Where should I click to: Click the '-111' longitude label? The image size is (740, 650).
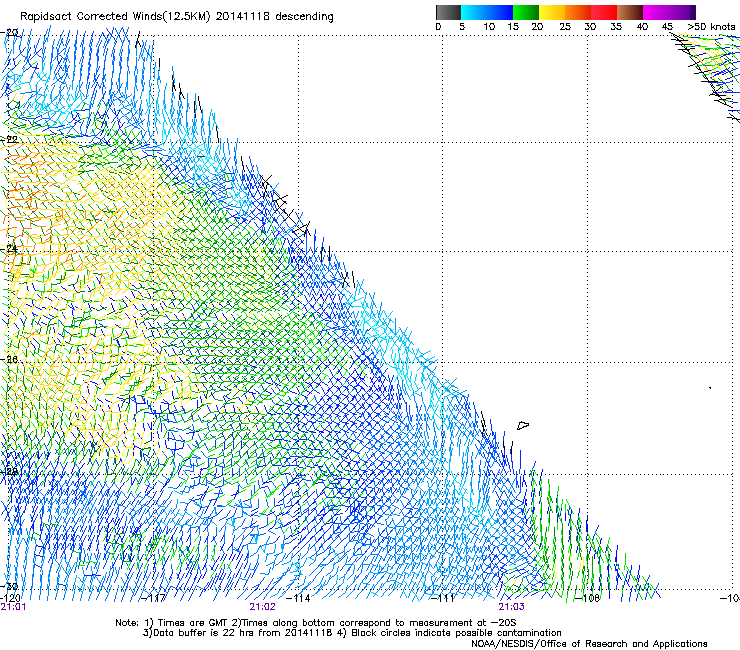tap(443, 598)
